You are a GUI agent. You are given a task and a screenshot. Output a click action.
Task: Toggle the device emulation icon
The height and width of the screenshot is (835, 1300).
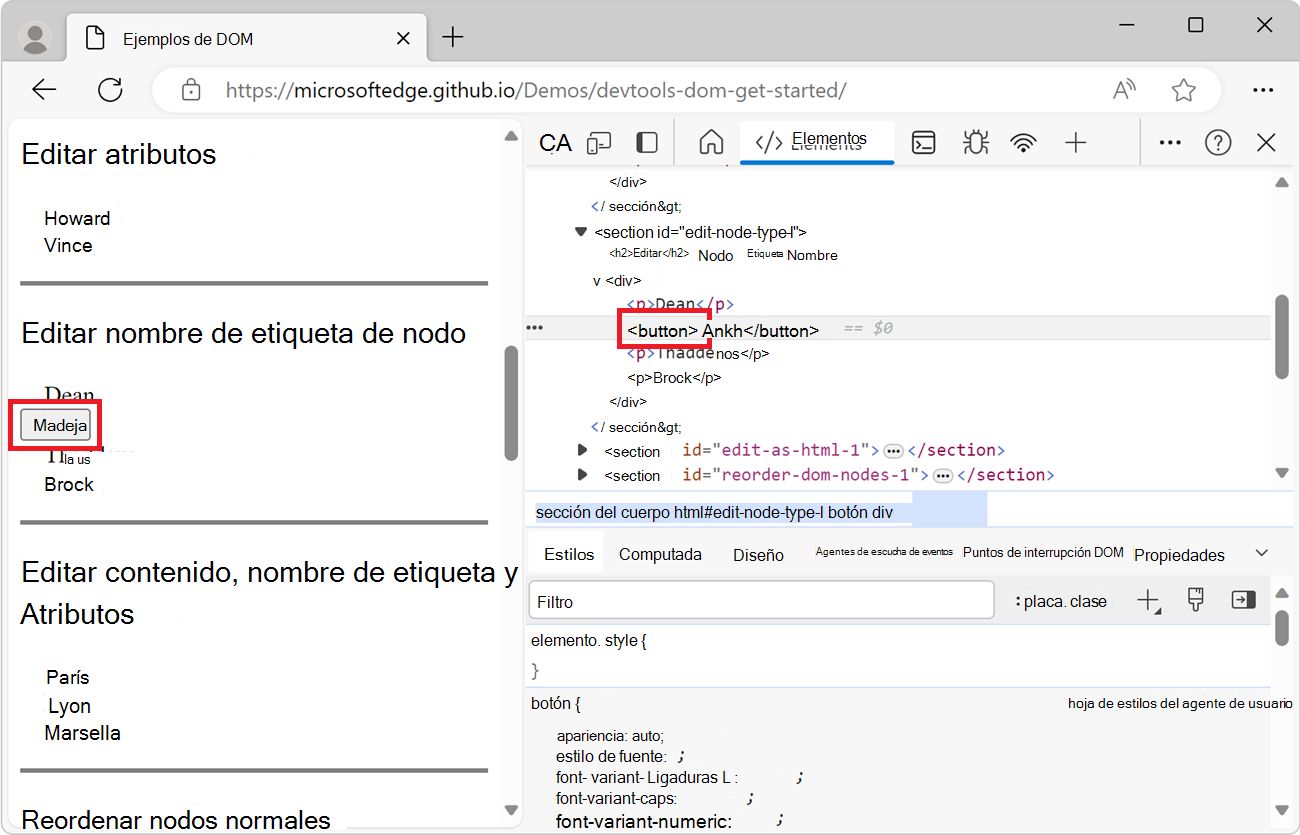click(598, 142)
